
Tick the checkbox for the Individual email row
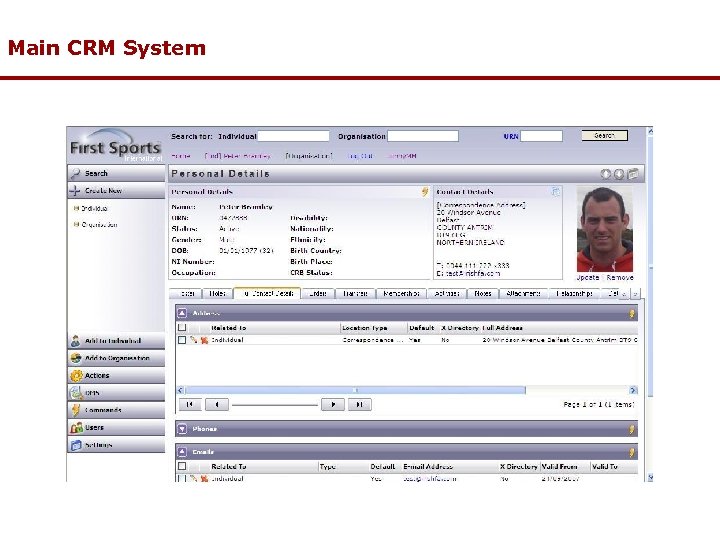tap(182, 478)
